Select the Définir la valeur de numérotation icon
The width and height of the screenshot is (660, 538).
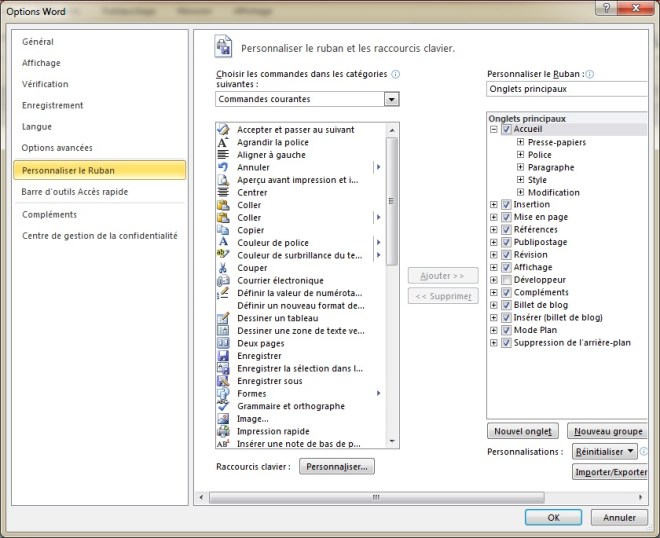click(x=223, y=293)
